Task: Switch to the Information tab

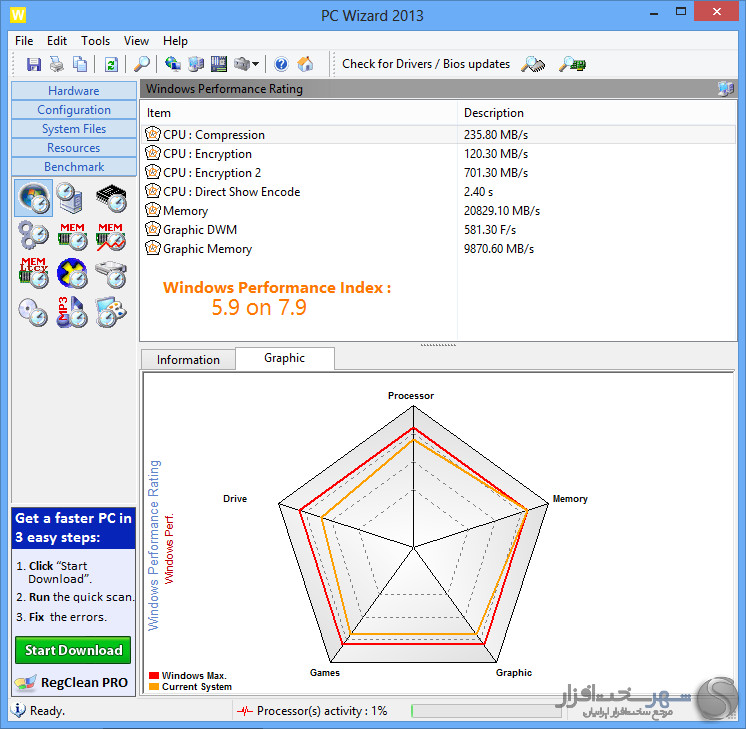Action: [188, 360]
